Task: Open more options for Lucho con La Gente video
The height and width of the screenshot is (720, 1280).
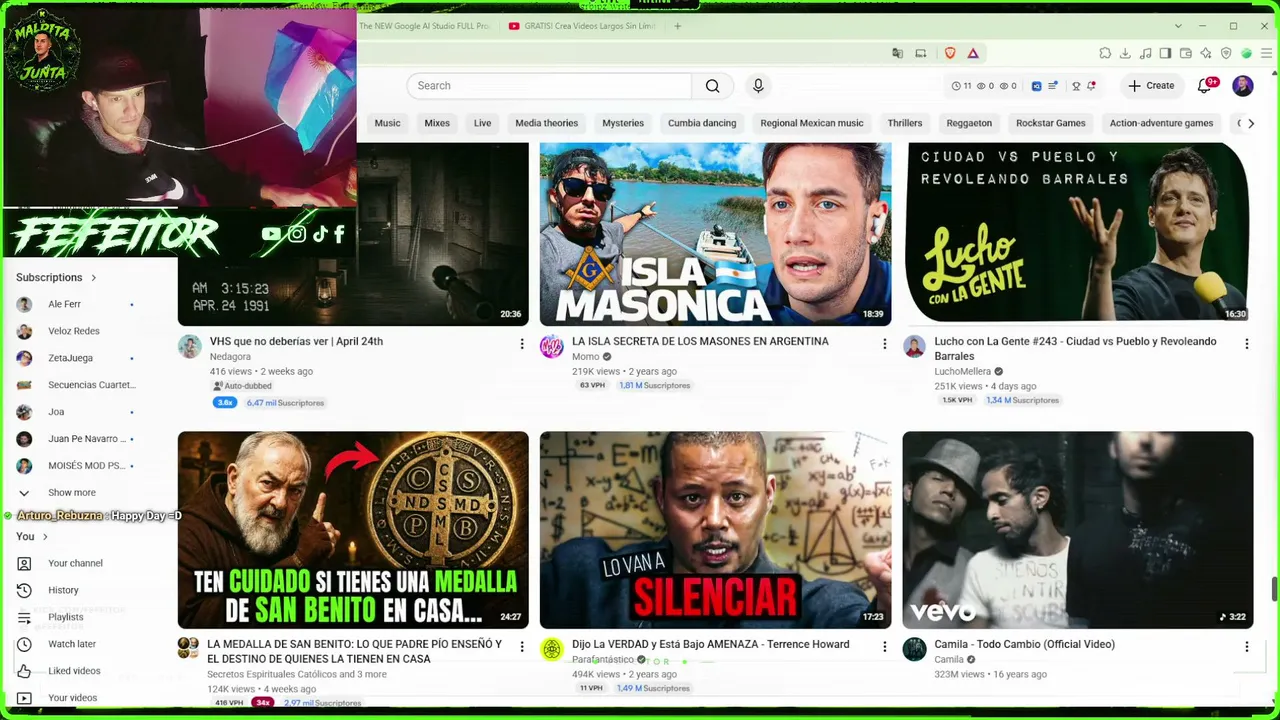Action: click(x=1246, y=344)
